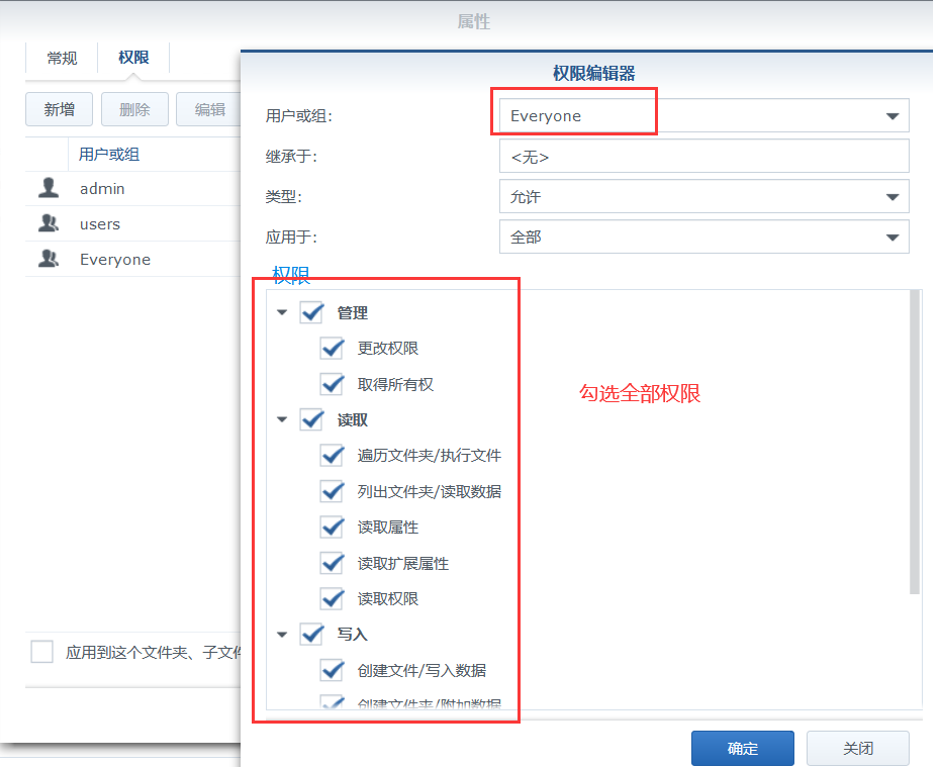Viewport: 933px width, 767px height.
Task: Toggle the 更改权限 checkbox
Action: click(x=332, y=348)
